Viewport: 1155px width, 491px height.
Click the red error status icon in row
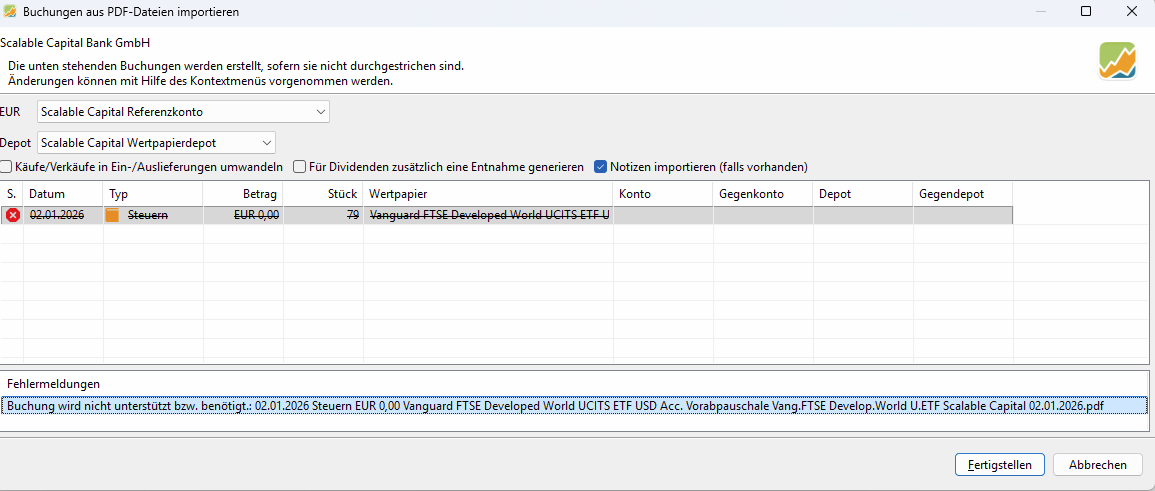(x=13, y=215)
